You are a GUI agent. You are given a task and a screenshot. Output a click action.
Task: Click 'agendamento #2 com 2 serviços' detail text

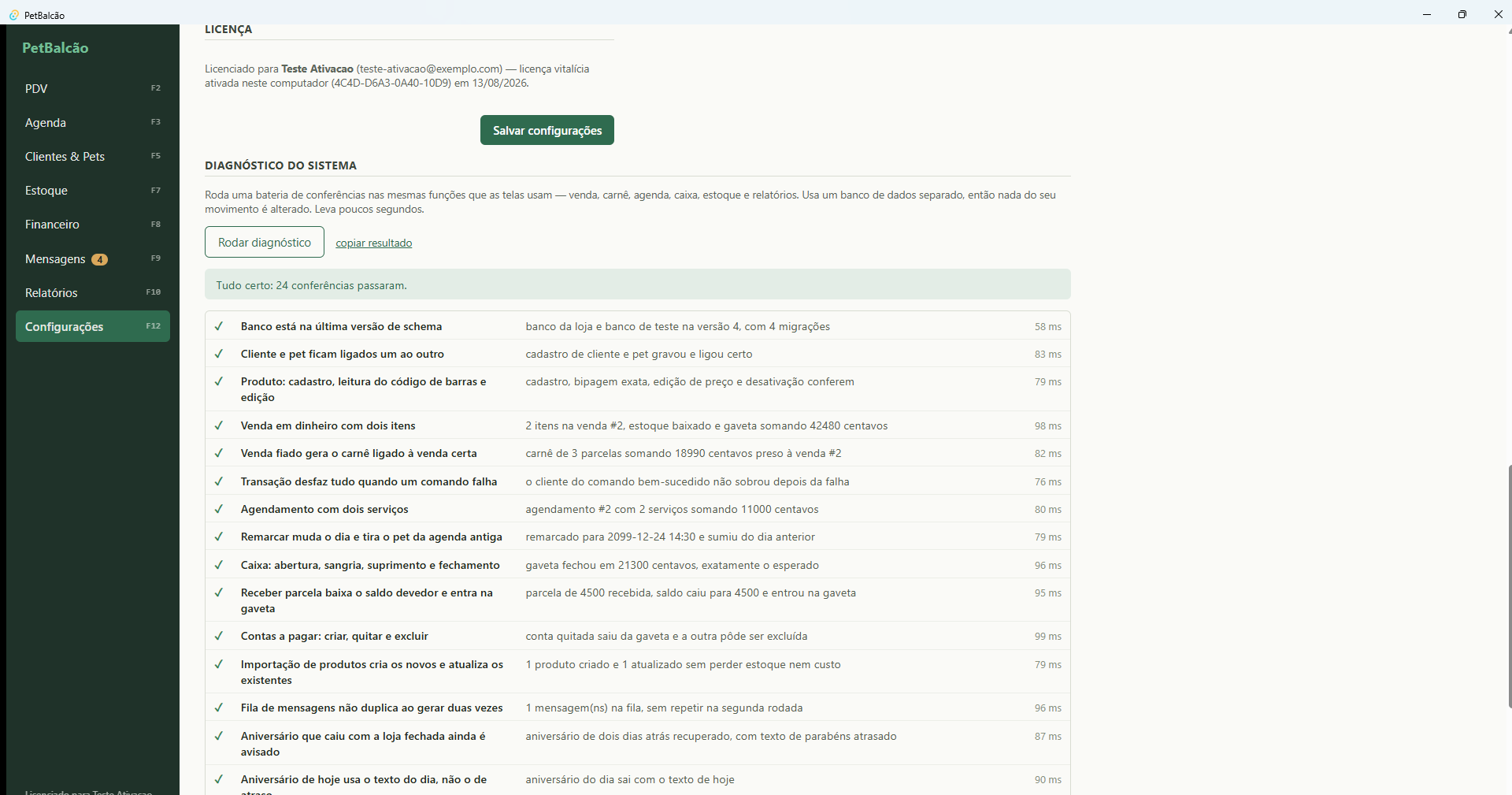click(672, 509)
